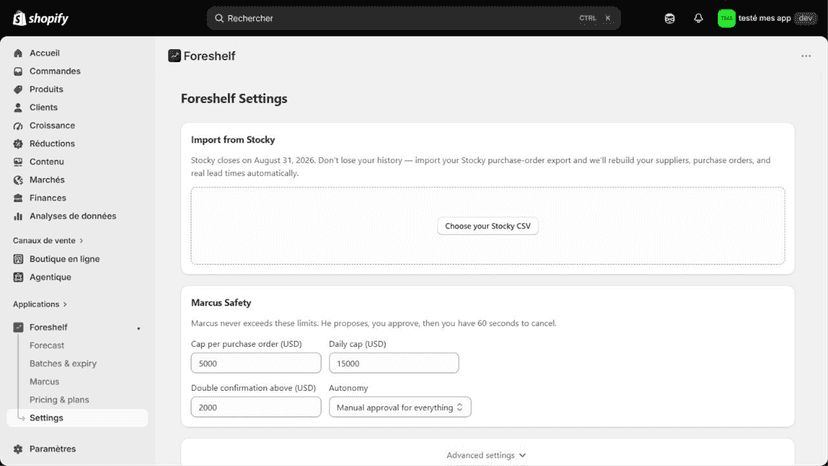Screen dimensions: 828x466
Task: Click the Agentique icon
Action: pos(18,277)
